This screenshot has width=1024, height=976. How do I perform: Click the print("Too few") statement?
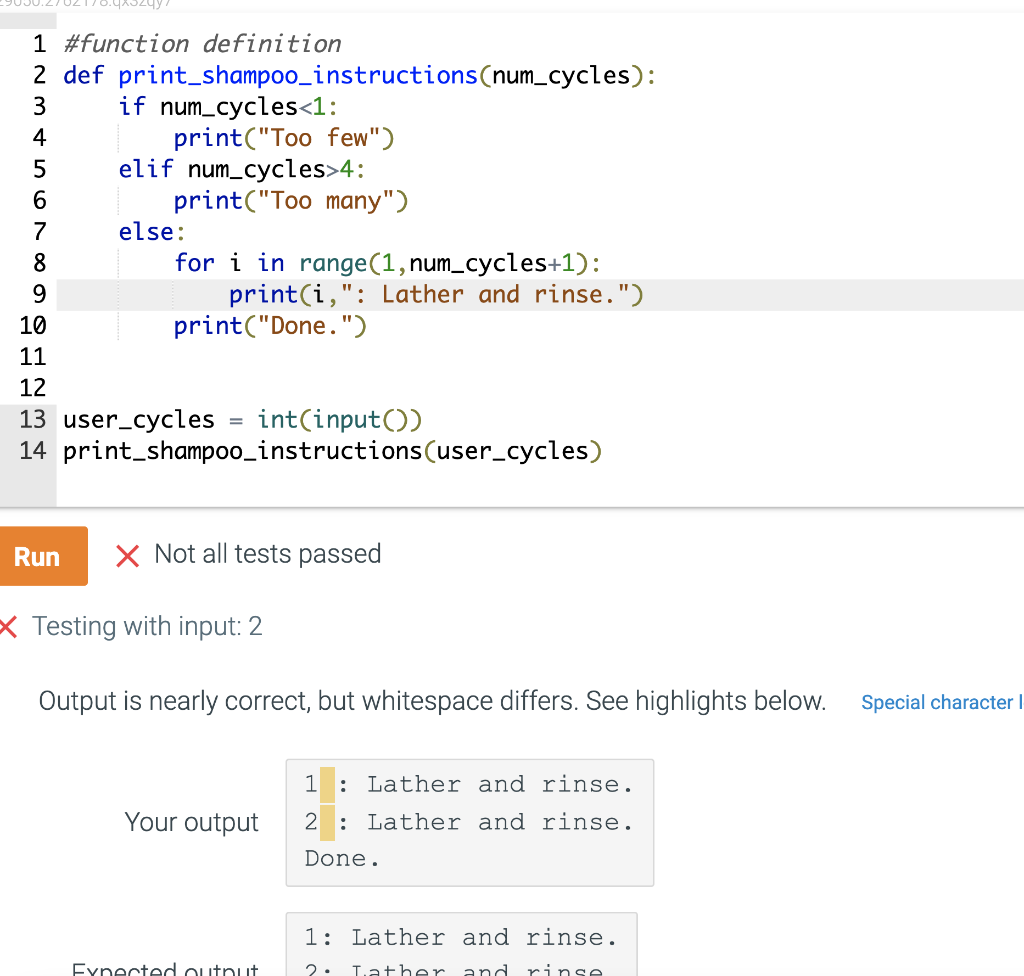click(x=284, y=138)
